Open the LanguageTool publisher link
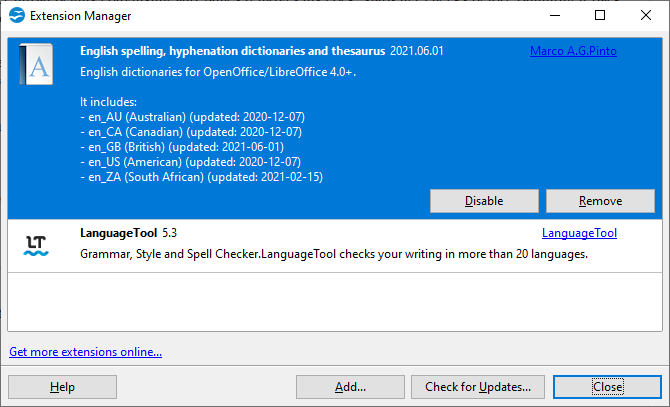Viewport: 670px width, 407px height. tap(579, 233)
